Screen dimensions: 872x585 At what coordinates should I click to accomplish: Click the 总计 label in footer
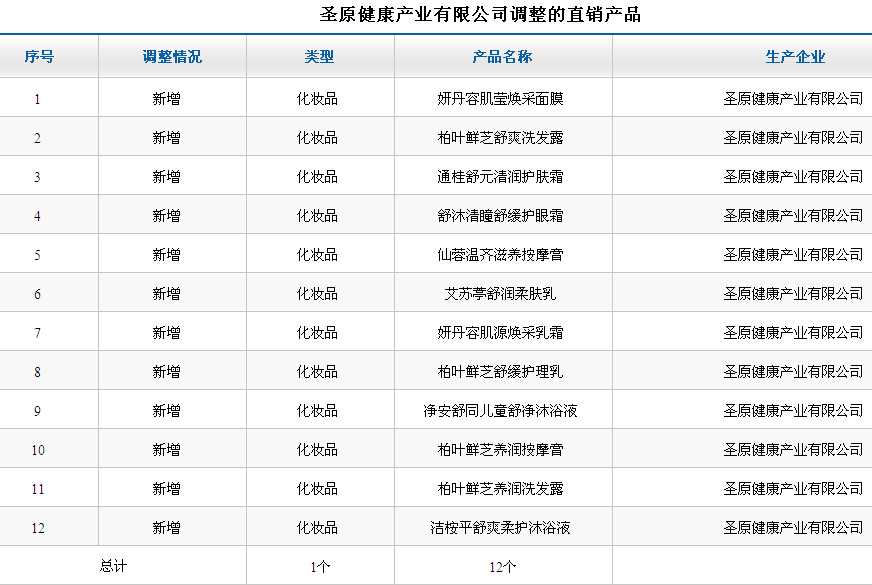(113, 566)
